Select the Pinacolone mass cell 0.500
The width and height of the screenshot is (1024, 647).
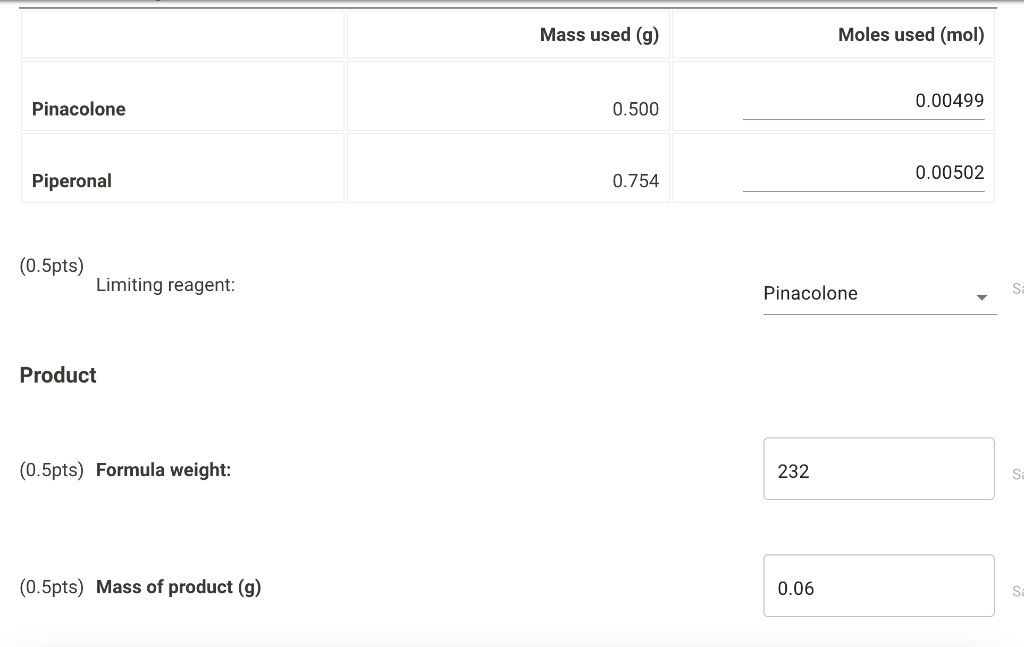(x=635, y=109)
